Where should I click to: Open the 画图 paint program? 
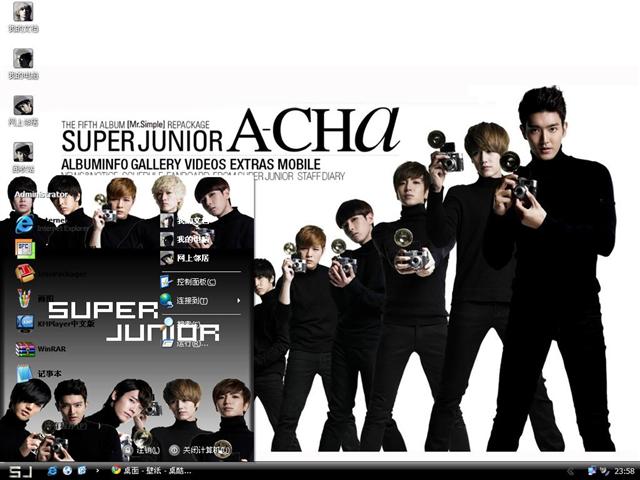pos(36,298)
